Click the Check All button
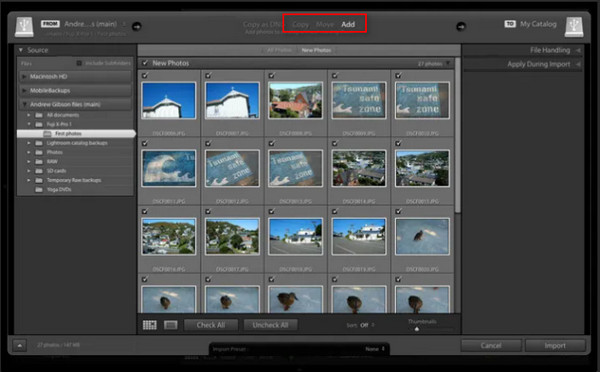 click(211, 325)
